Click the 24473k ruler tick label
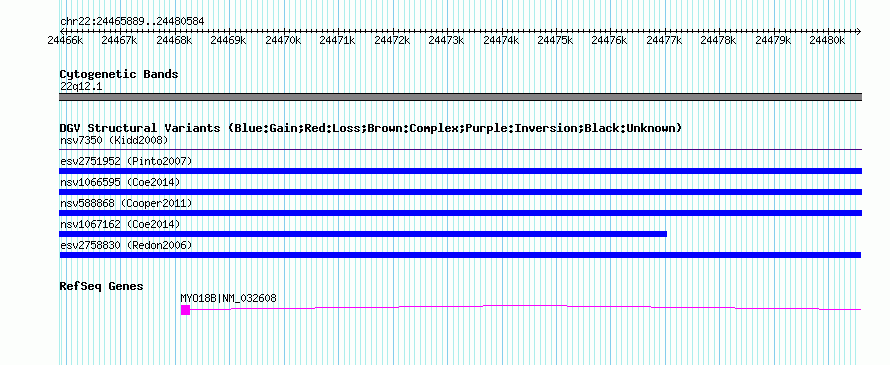This screenshot has height=365, width=890. click(x=446, y=40)
